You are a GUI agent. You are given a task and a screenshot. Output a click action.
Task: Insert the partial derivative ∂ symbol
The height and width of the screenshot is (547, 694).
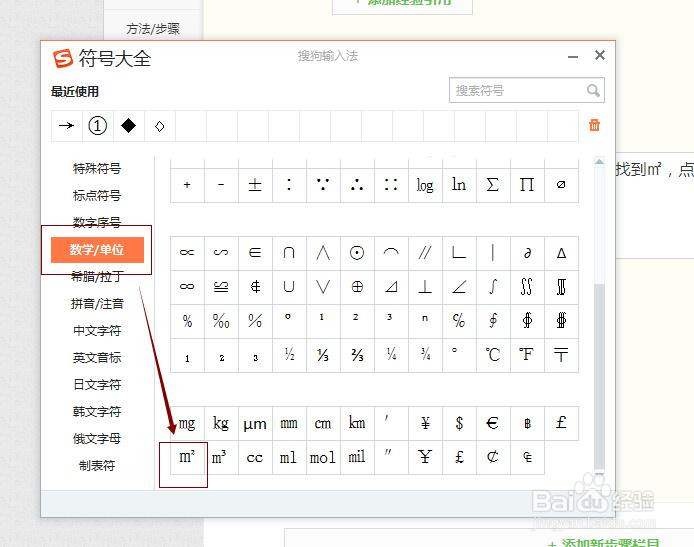pyautogui.click(x=527, y=253)
